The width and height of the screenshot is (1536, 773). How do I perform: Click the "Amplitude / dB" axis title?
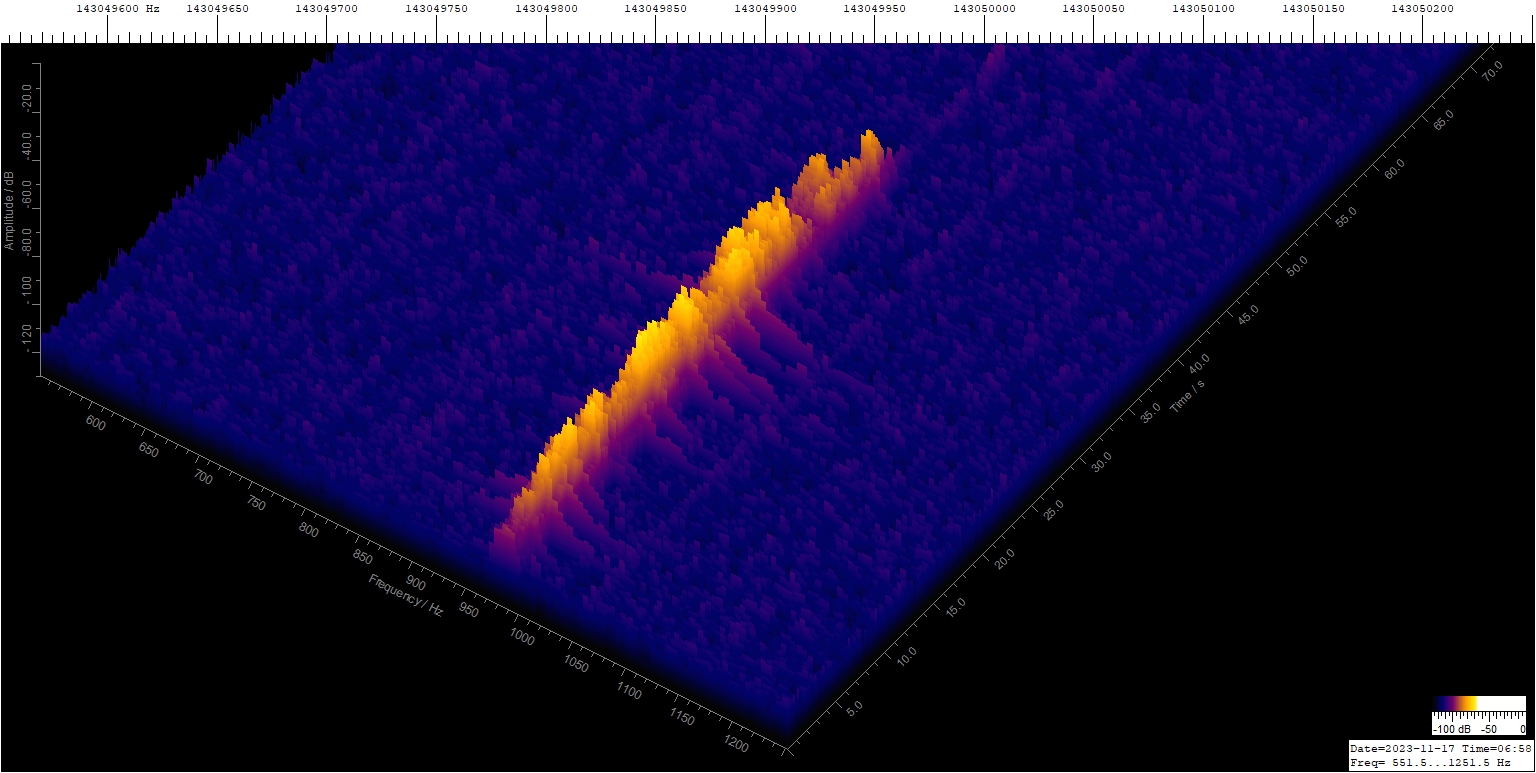[8, 210]
